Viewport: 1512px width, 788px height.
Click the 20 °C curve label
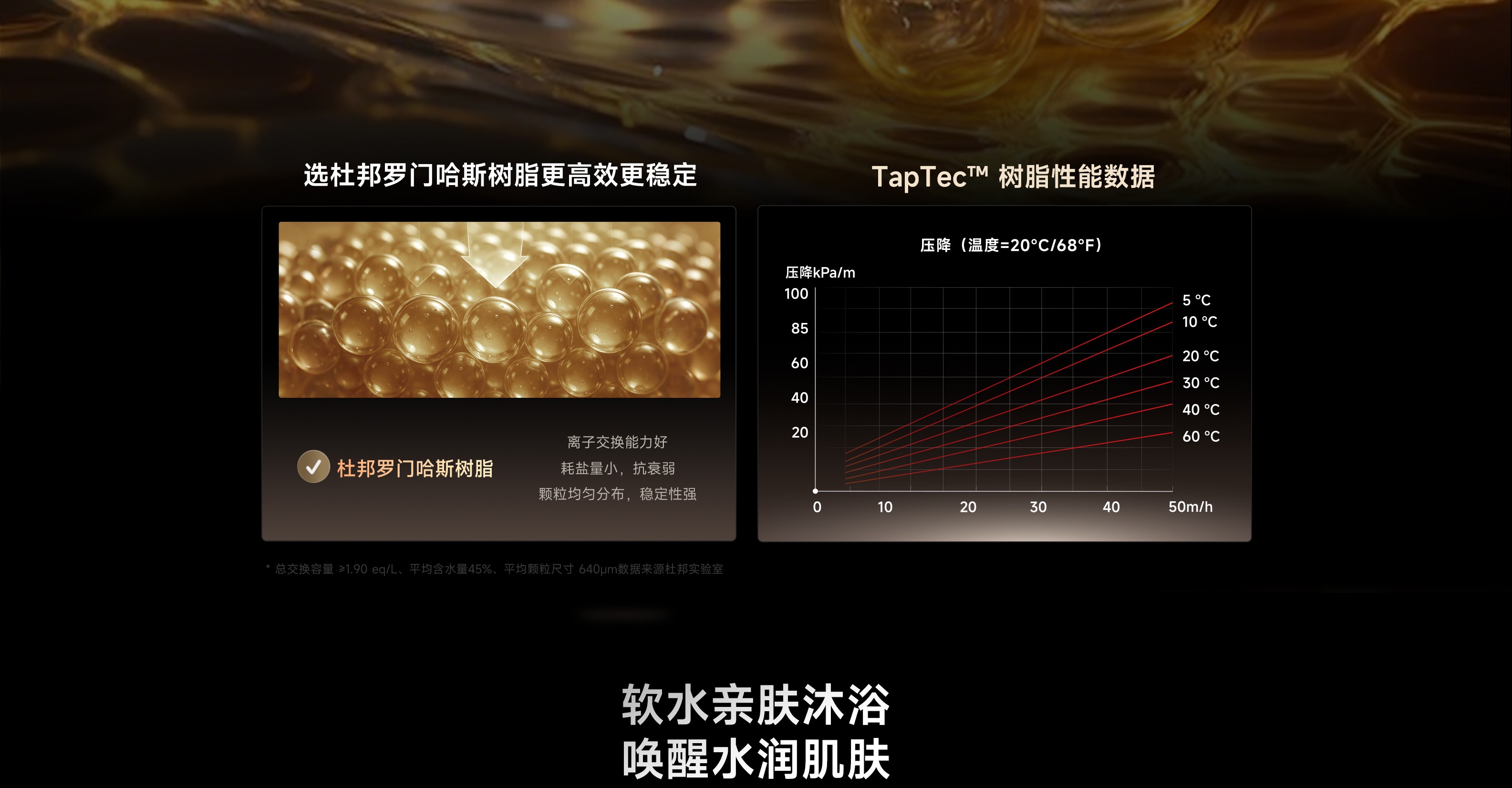[x=1201, y=356]
